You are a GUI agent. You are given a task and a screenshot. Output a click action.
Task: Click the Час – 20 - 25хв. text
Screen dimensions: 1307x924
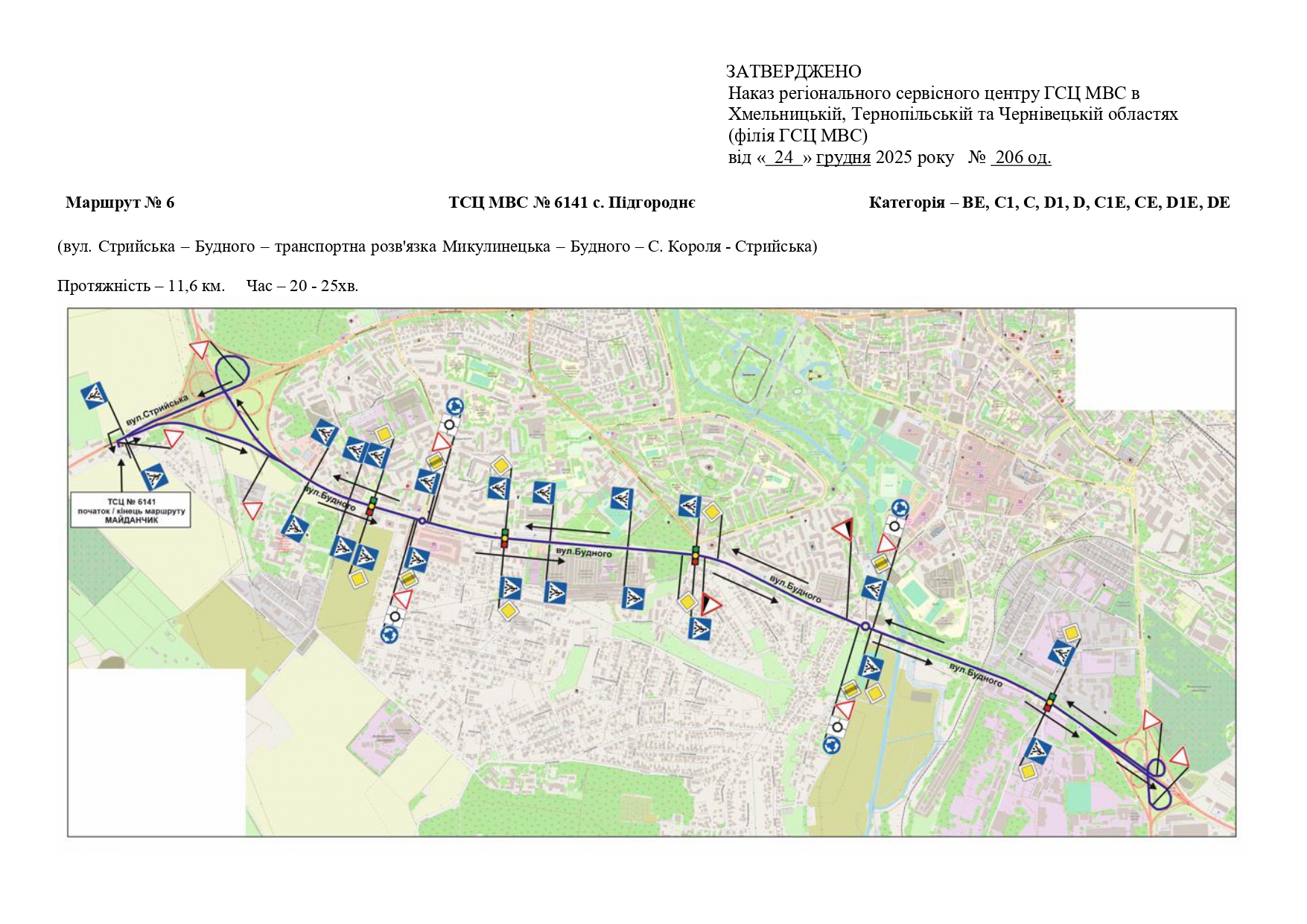pyautogui.click(x=302, y=286)
